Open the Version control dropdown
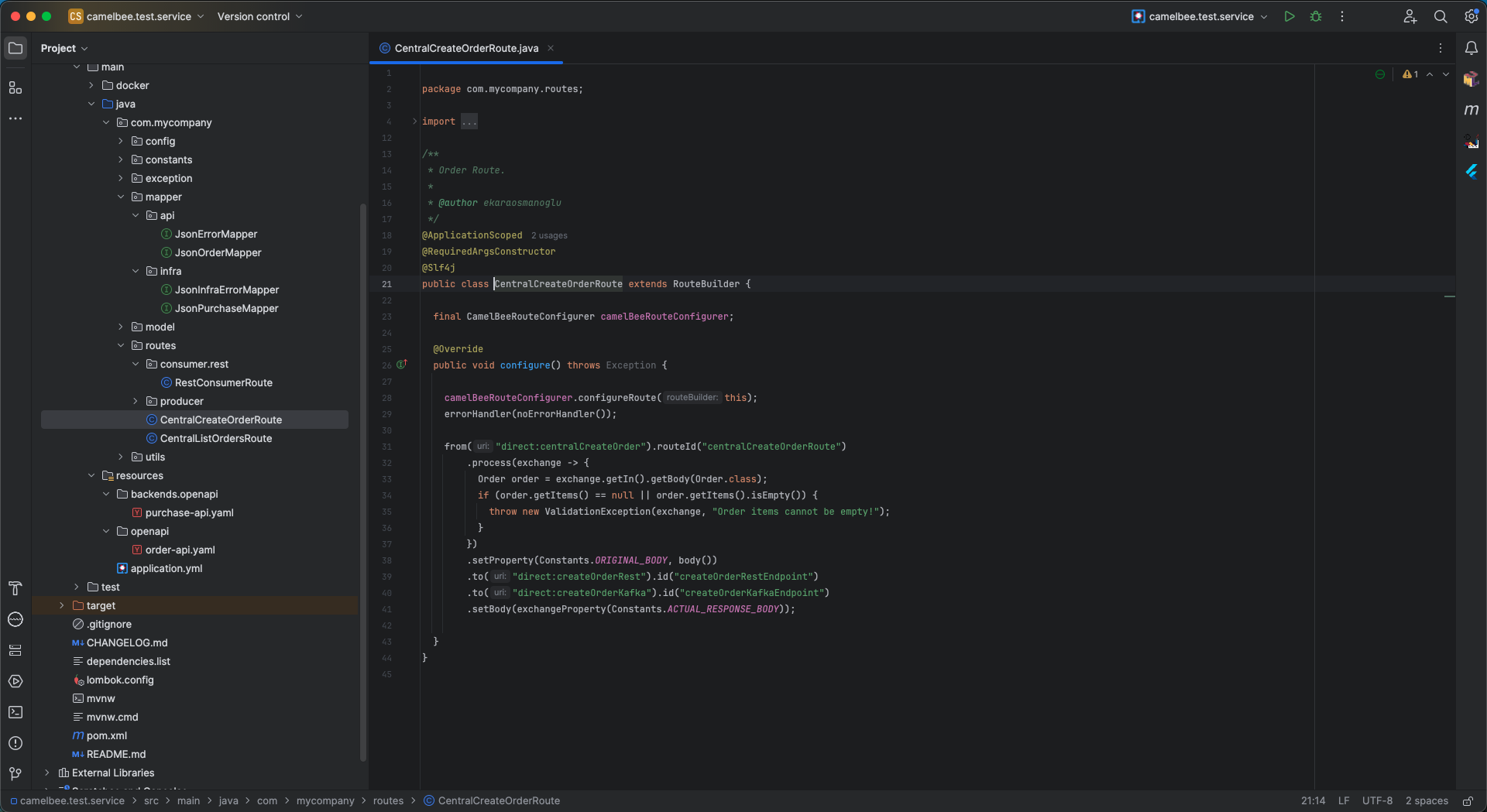This screenshot has height=812, width=1487. [259, 16]
